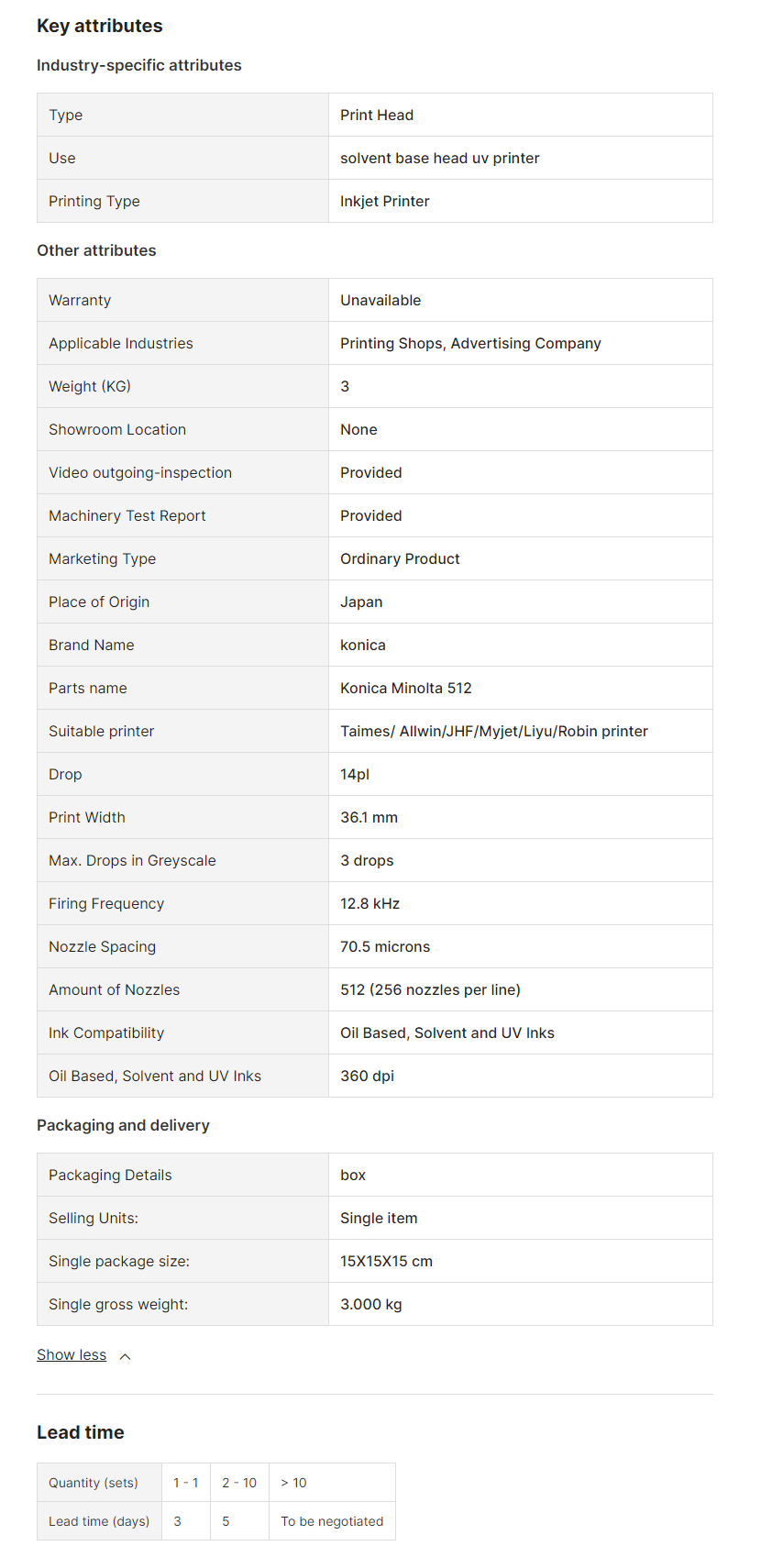
Task: Click the Taimes/Allwin/JHF suitable printer value
Action: click(x=494, y=731)
